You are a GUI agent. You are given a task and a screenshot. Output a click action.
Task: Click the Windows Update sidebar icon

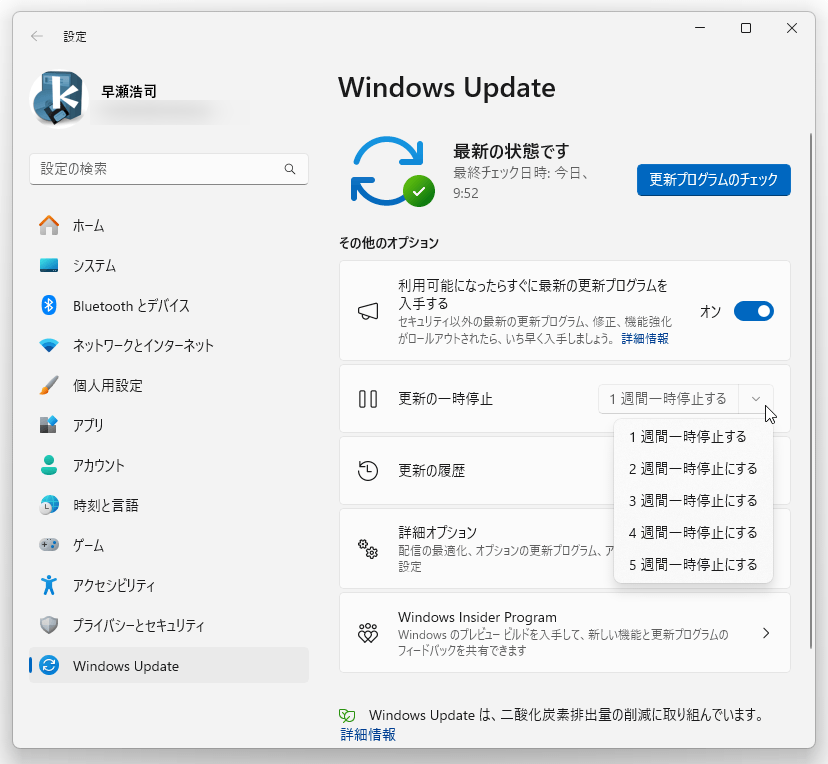click(x=49, y=665)
